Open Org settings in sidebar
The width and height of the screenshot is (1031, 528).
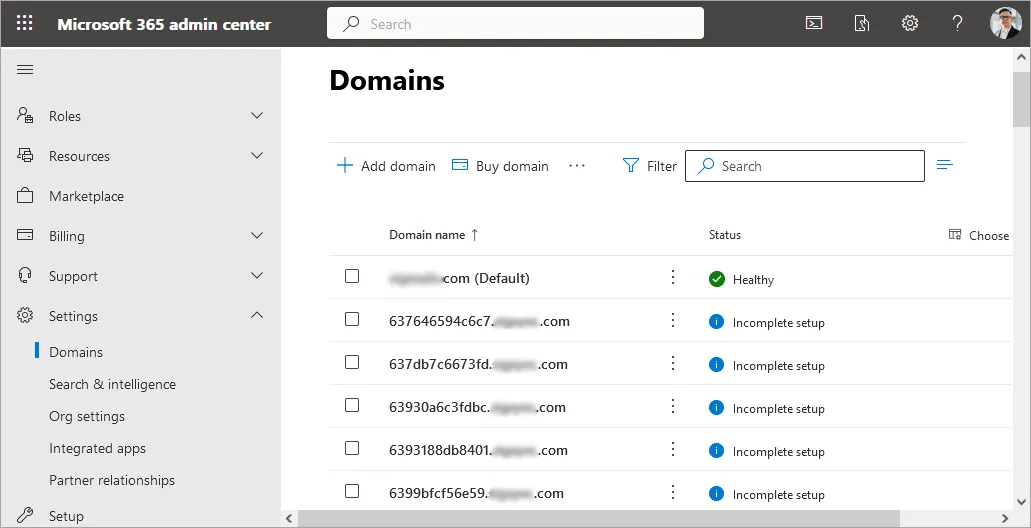click(87, 416)
